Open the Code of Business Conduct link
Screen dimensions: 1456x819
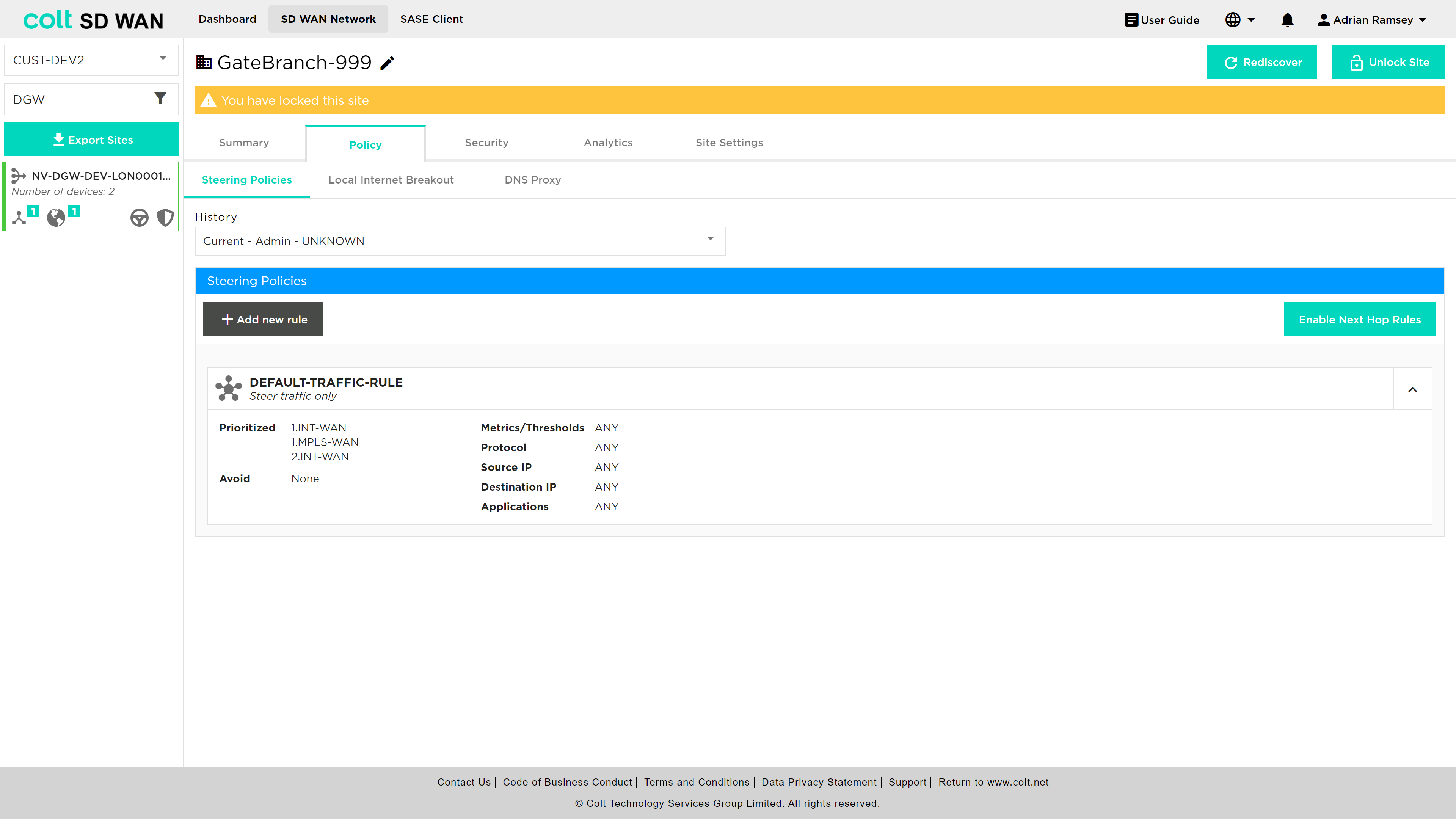[x=568, y=782]
